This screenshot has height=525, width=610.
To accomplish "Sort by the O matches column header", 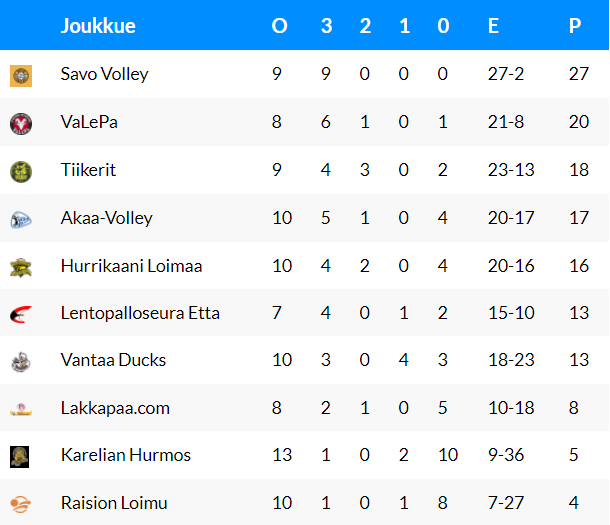I will pyautogui.click(x=279, y=26).
